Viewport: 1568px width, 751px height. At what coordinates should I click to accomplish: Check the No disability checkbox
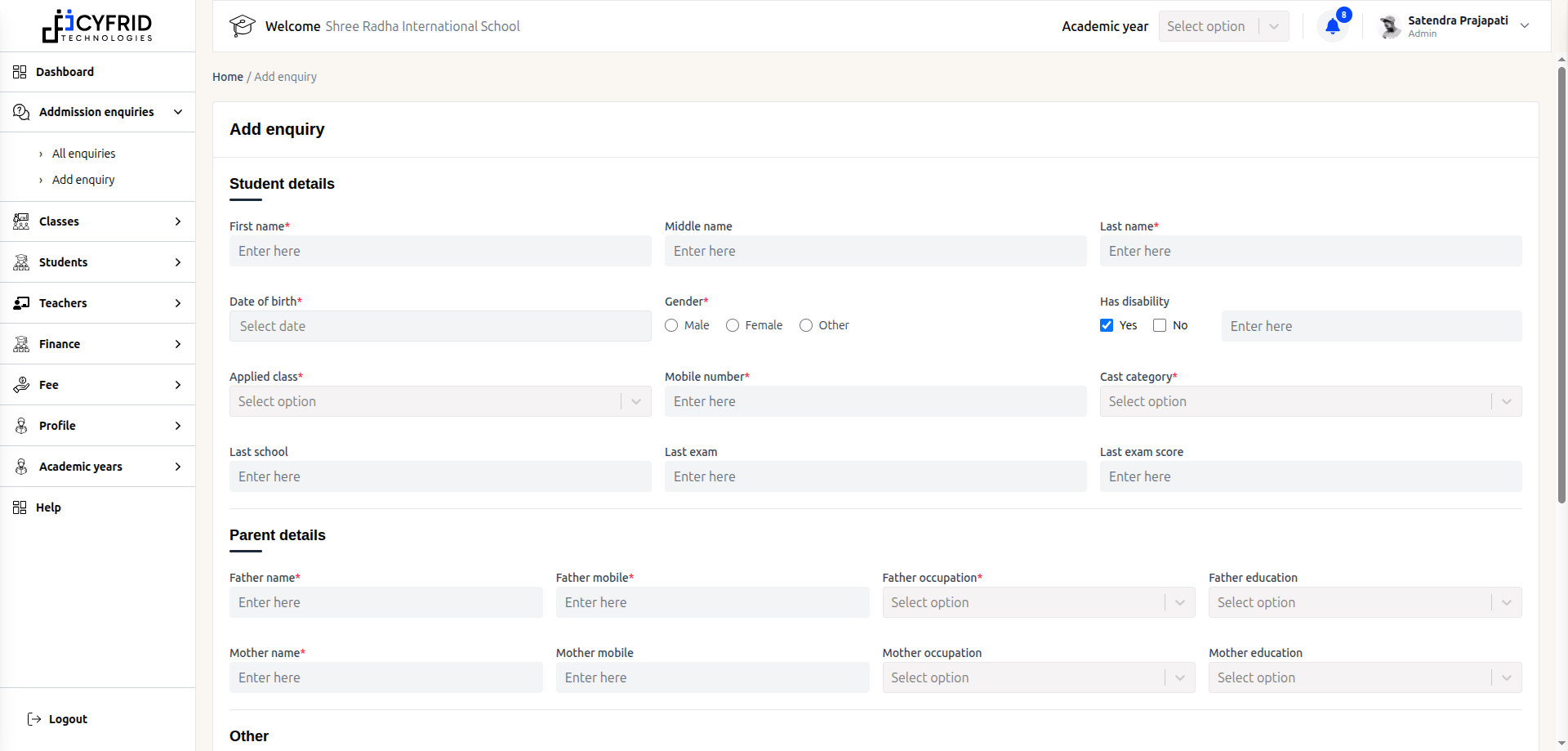1160,325
